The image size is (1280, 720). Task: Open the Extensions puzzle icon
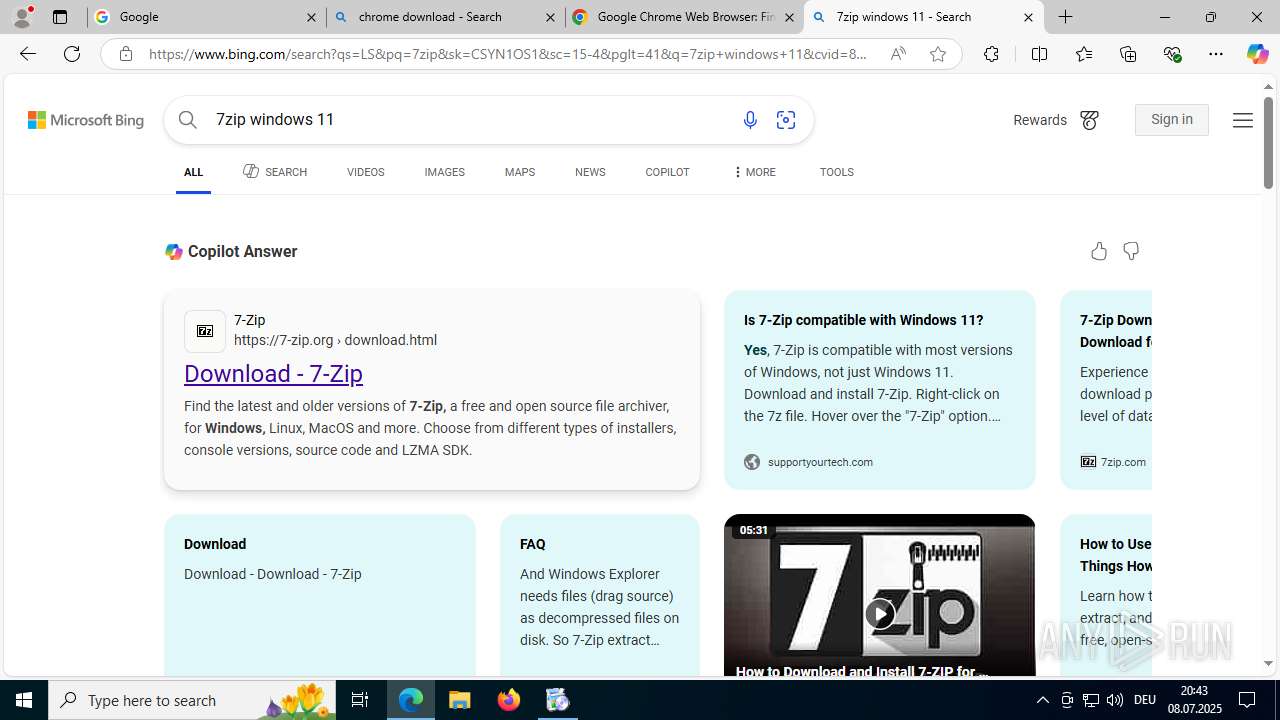(x=991, y=54)
